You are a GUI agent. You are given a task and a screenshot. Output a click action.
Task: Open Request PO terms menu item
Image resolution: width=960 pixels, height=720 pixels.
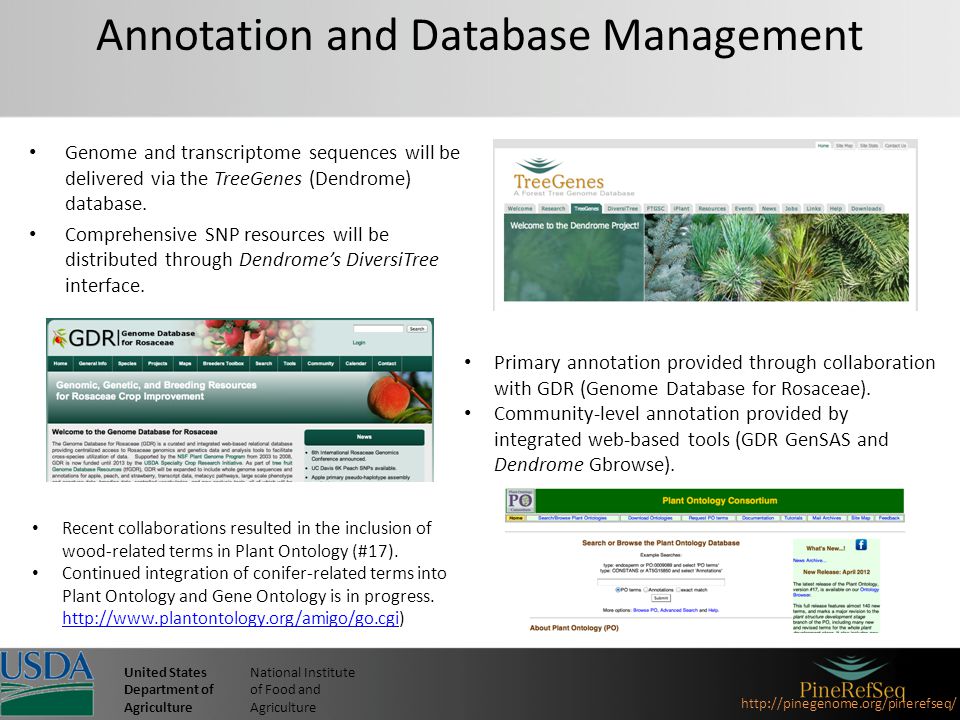click(708, 518)
